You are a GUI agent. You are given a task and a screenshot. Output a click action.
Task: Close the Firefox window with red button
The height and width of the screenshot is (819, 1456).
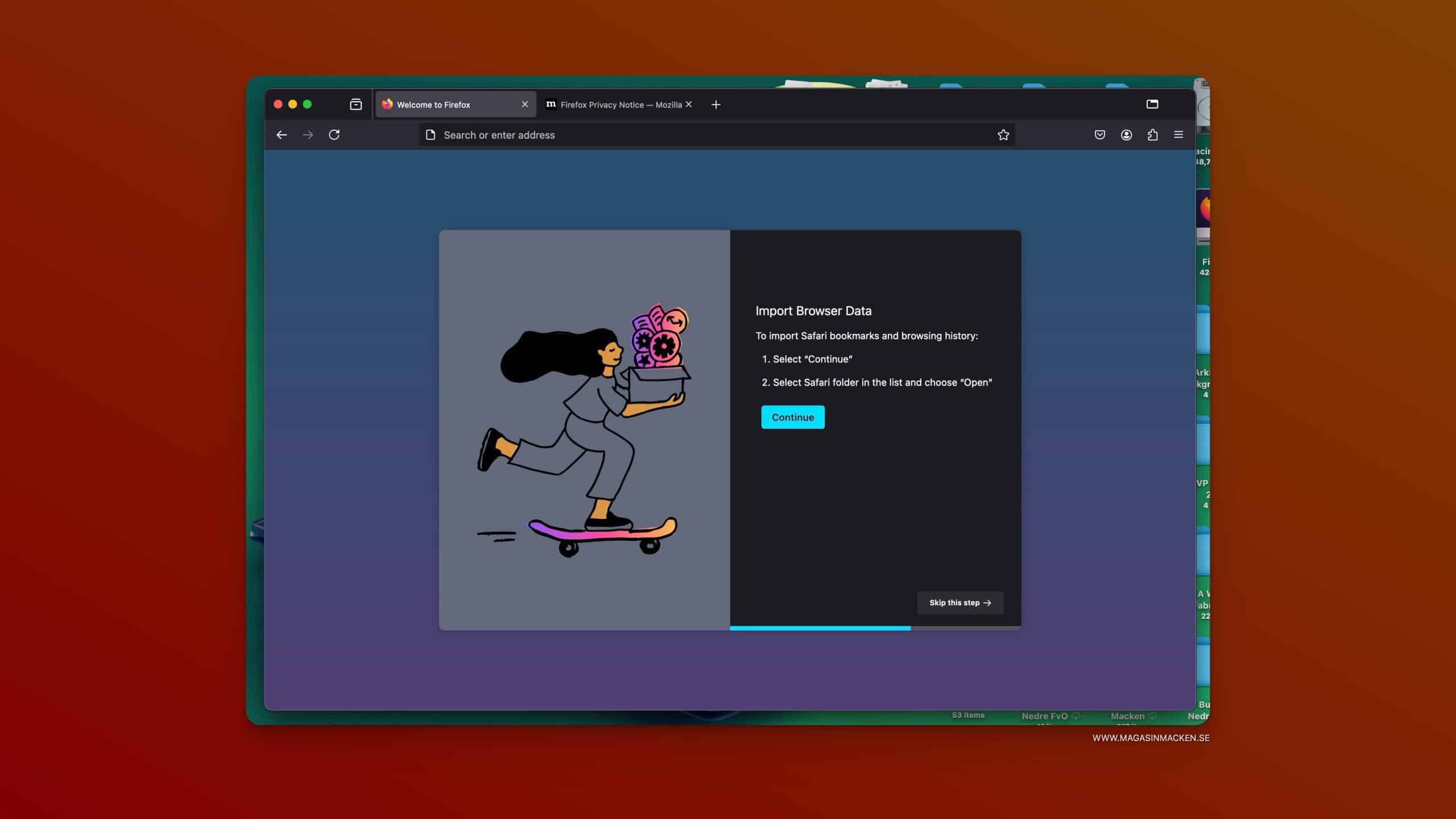click(278, 104)
